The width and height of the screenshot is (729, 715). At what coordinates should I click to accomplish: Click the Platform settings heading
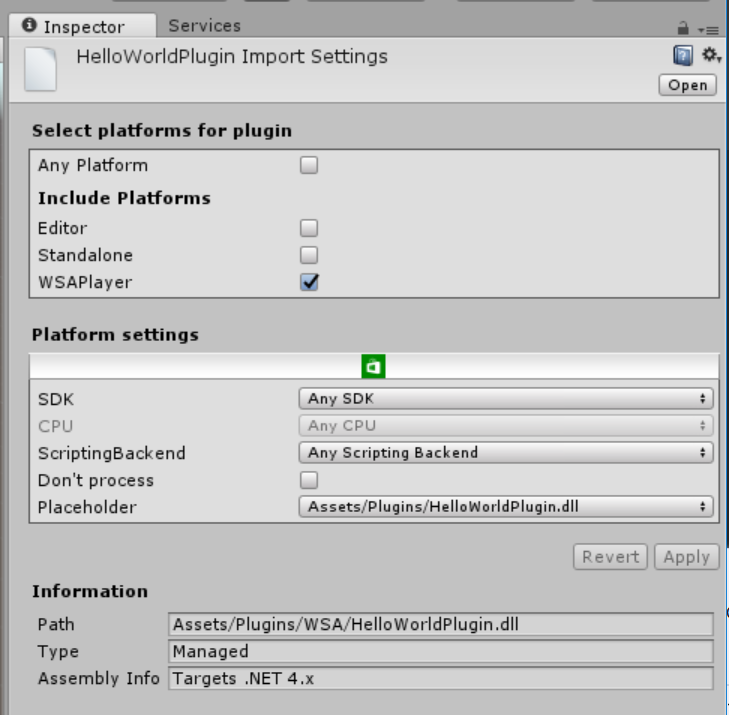tap(115, 335)
